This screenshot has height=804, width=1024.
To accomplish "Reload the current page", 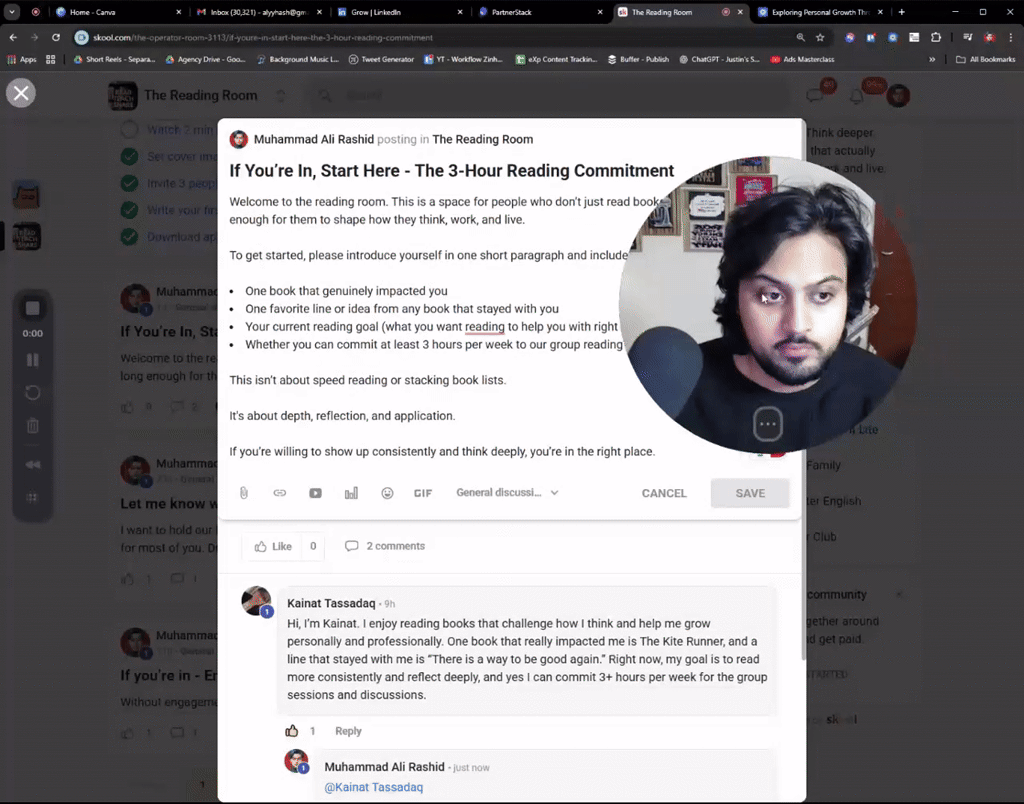I will coord(56,37).
